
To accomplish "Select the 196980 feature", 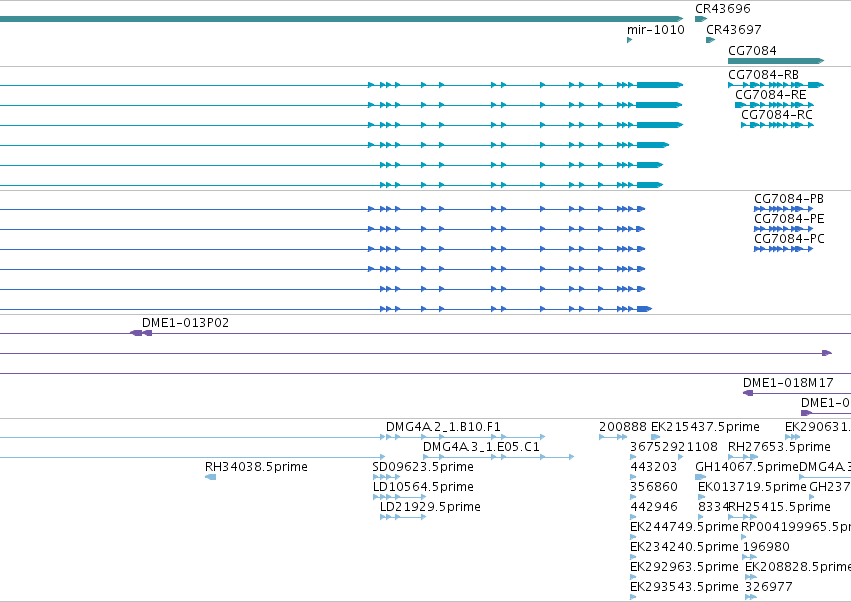I will coord(750,557).
